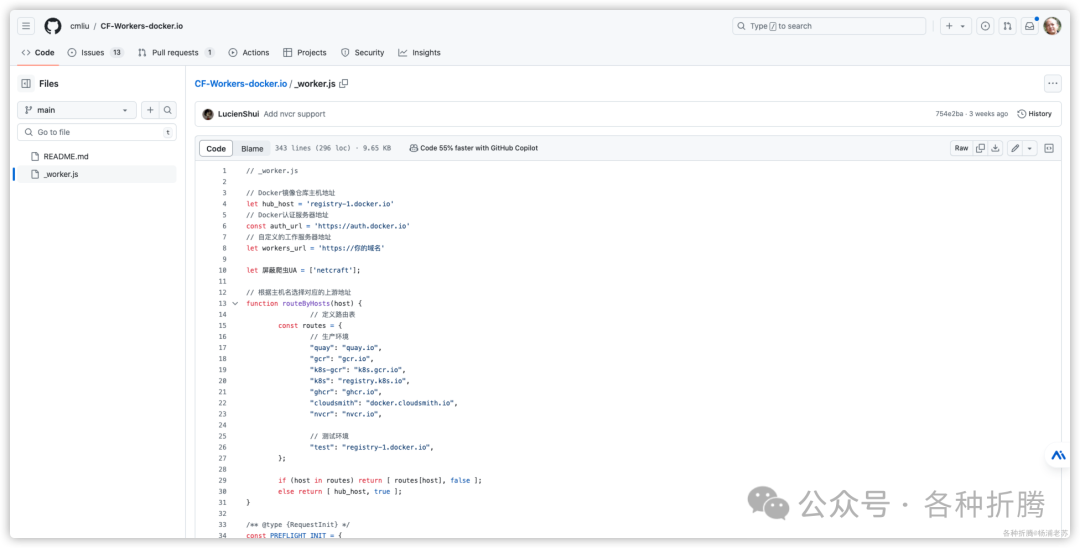Open CF-Workers-docker.io breadcrumb link
This screenshot has width=1080, height=548.
pyautogui.click(x=240, y=83)
